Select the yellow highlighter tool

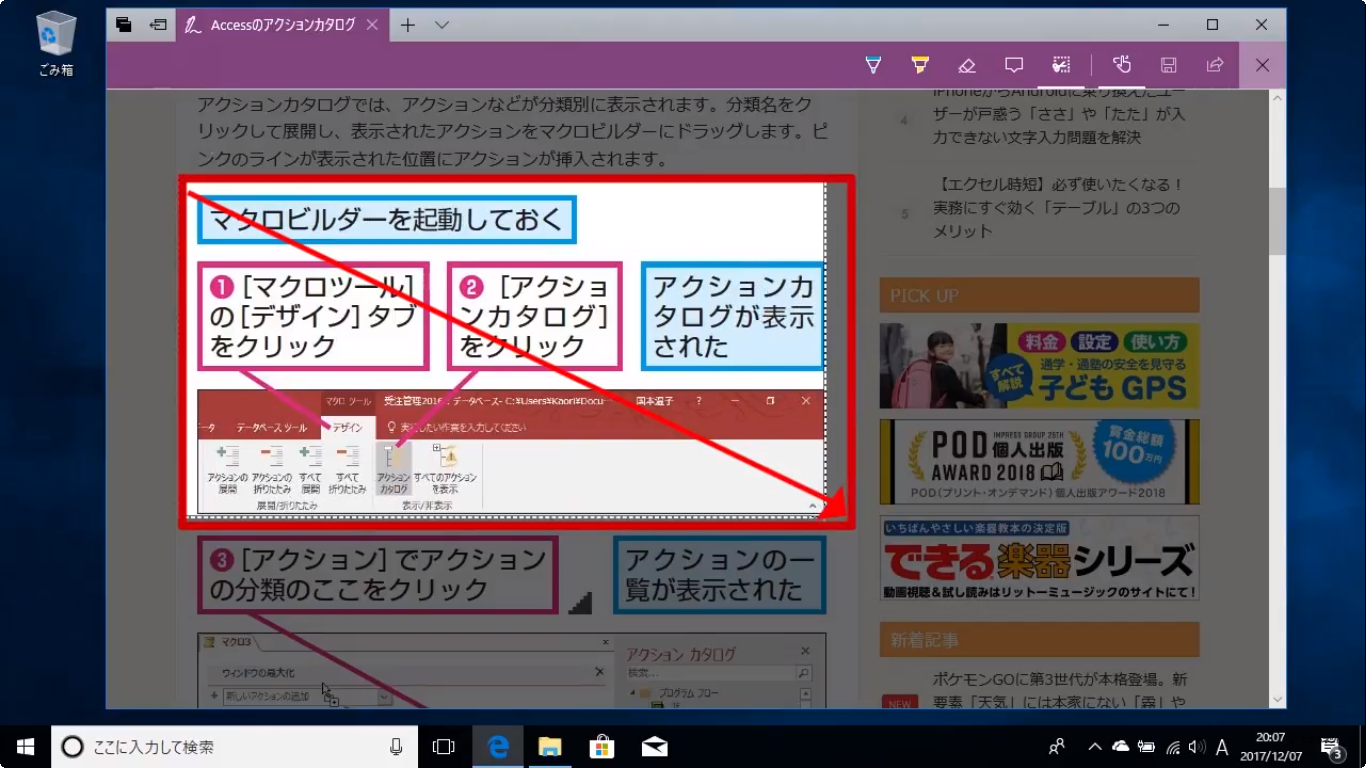point(920,65)
